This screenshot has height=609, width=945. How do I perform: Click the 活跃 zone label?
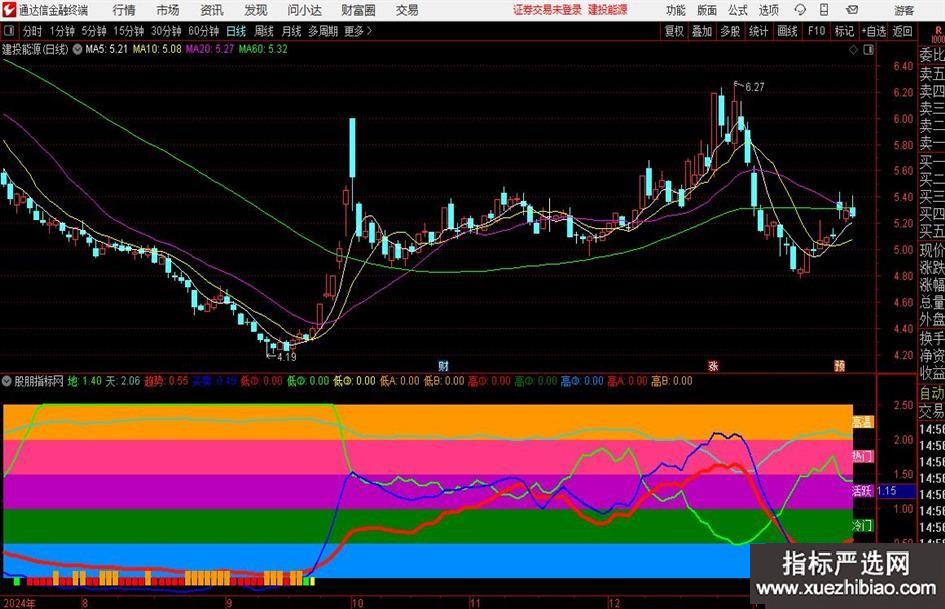863,491
